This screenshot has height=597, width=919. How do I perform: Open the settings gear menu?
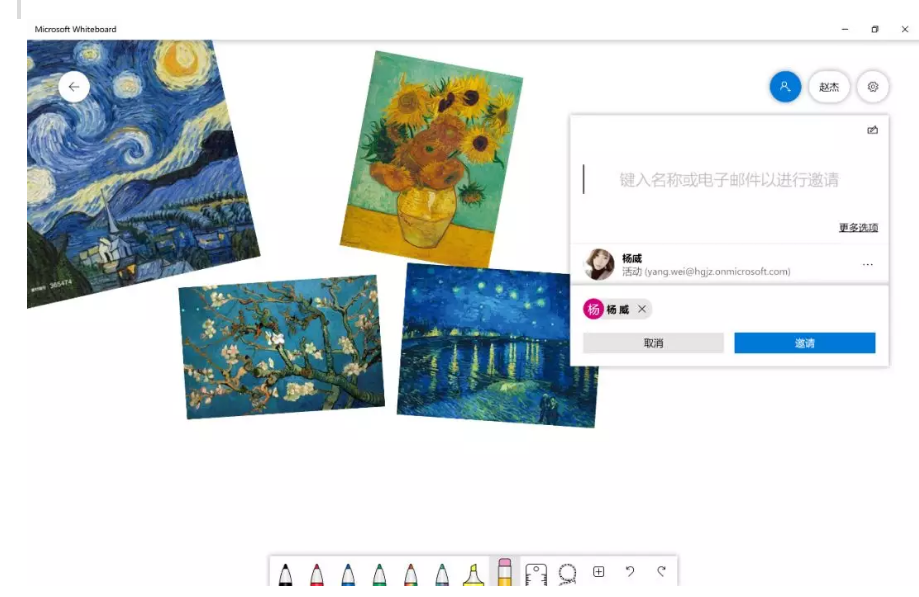tap(873, 87)
